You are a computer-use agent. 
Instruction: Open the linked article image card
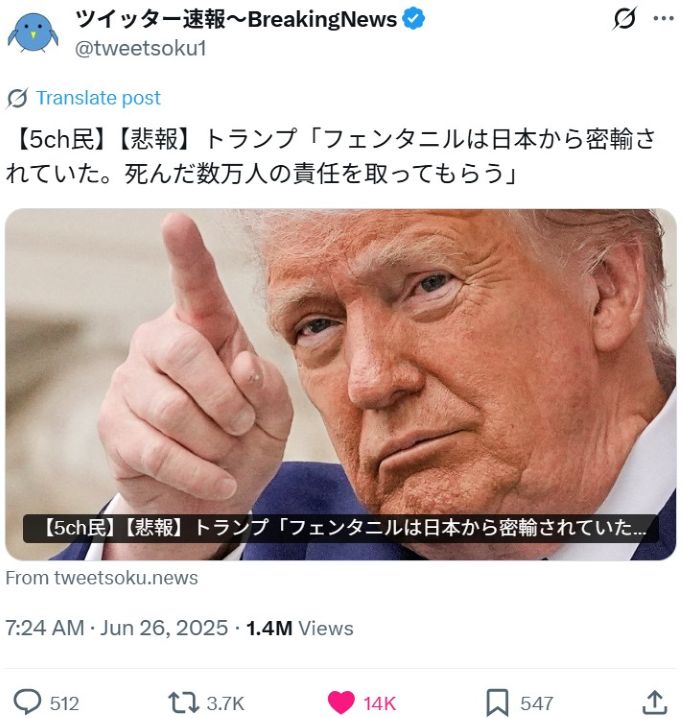[341, 384]
